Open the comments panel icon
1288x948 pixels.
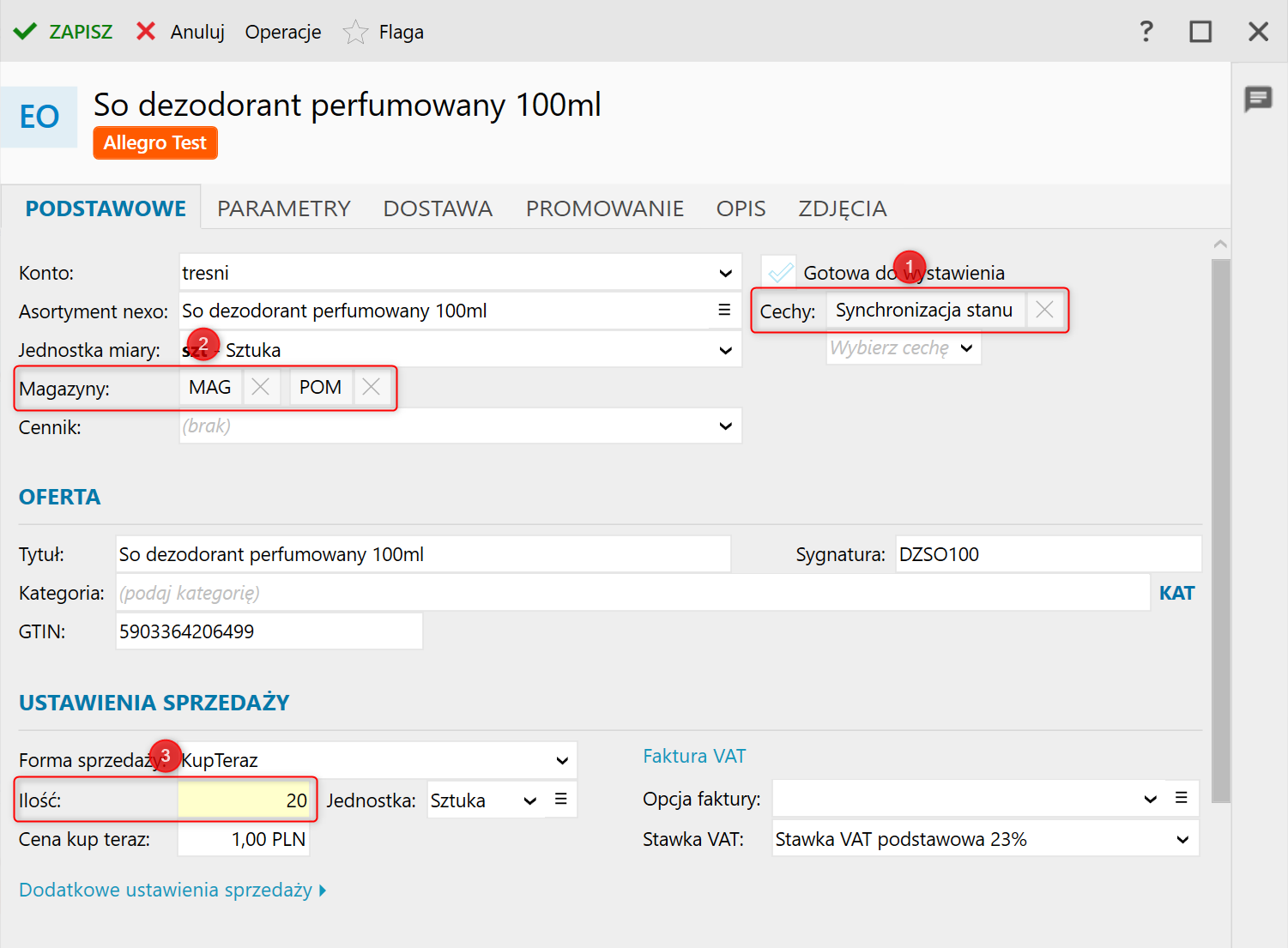click(x=1258, y=100)
